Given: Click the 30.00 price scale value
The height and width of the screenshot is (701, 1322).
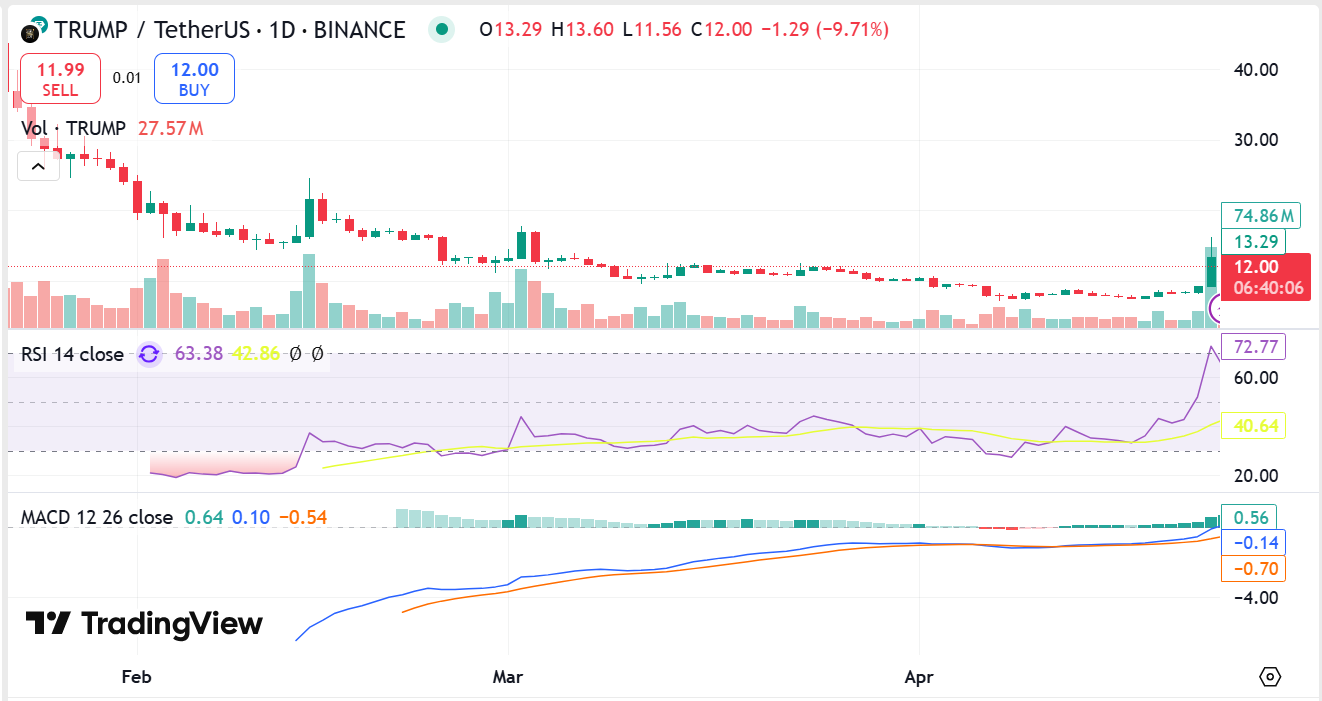Looking at the screenshot, I should 1256,139.
